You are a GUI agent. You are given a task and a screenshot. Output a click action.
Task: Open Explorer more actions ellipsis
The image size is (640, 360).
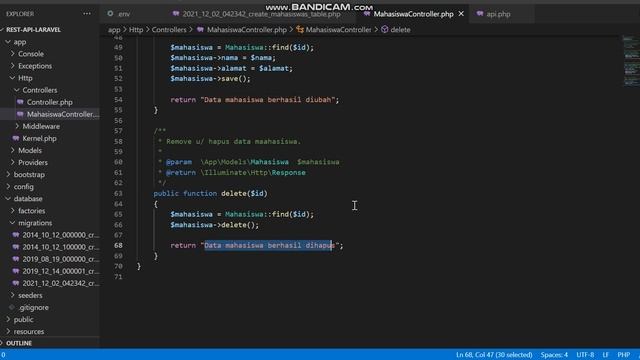[x=87, y=14]
